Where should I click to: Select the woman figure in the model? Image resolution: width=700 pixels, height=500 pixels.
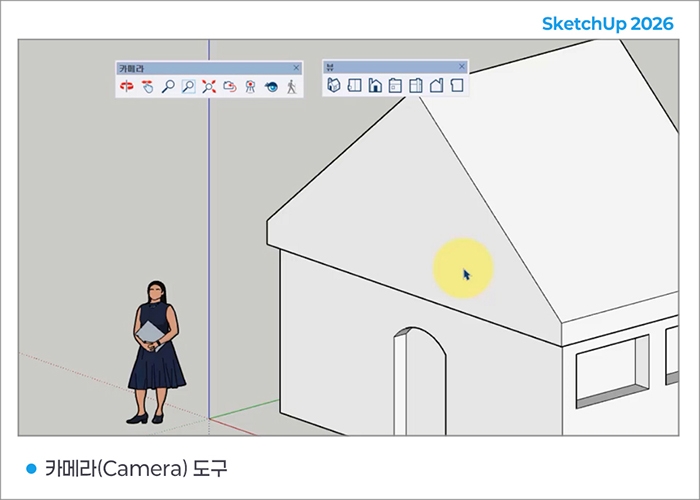(156, 353)
